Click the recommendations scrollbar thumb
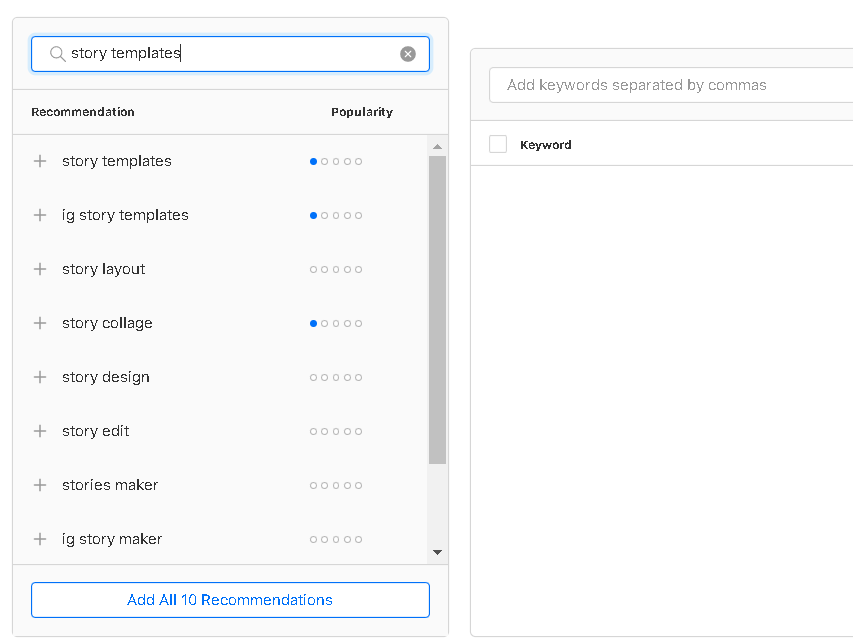 click(437, 309)
